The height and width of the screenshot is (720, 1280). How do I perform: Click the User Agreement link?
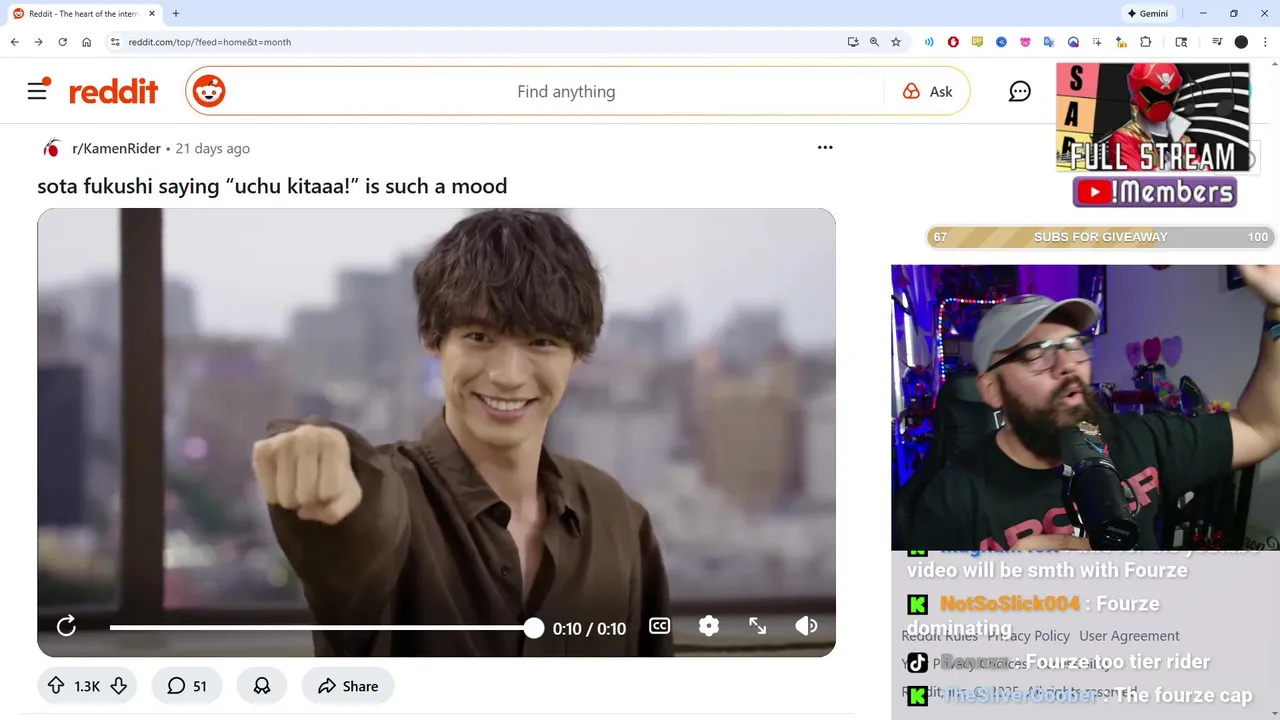coord(1129,636)
